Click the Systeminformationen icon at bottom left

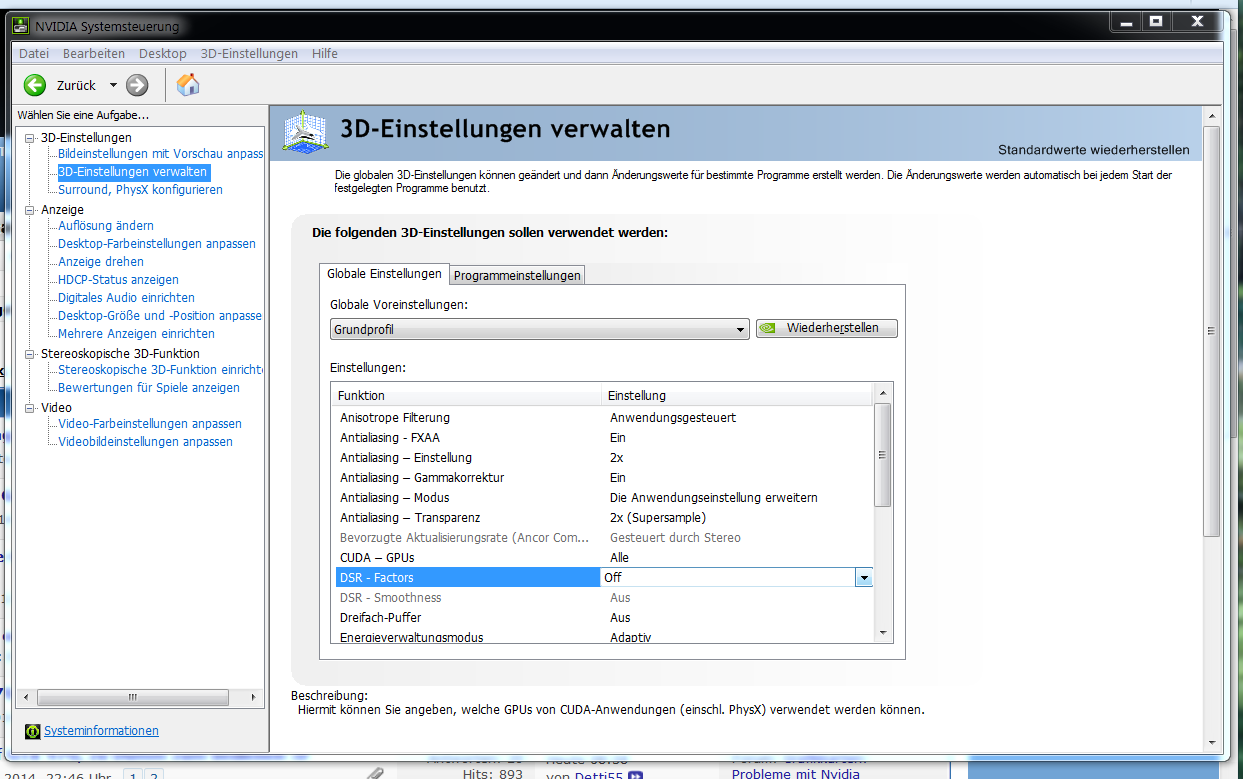pos(32,731)
